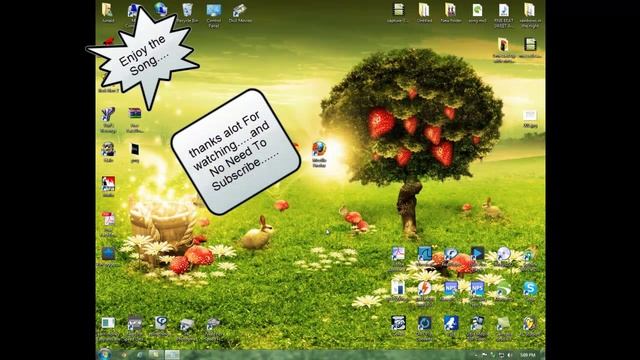The height and width of the screenshot is (360, 640).
Task: Open the Yahoo Messenger purple Y shortcut
Action: click(108, 114)
